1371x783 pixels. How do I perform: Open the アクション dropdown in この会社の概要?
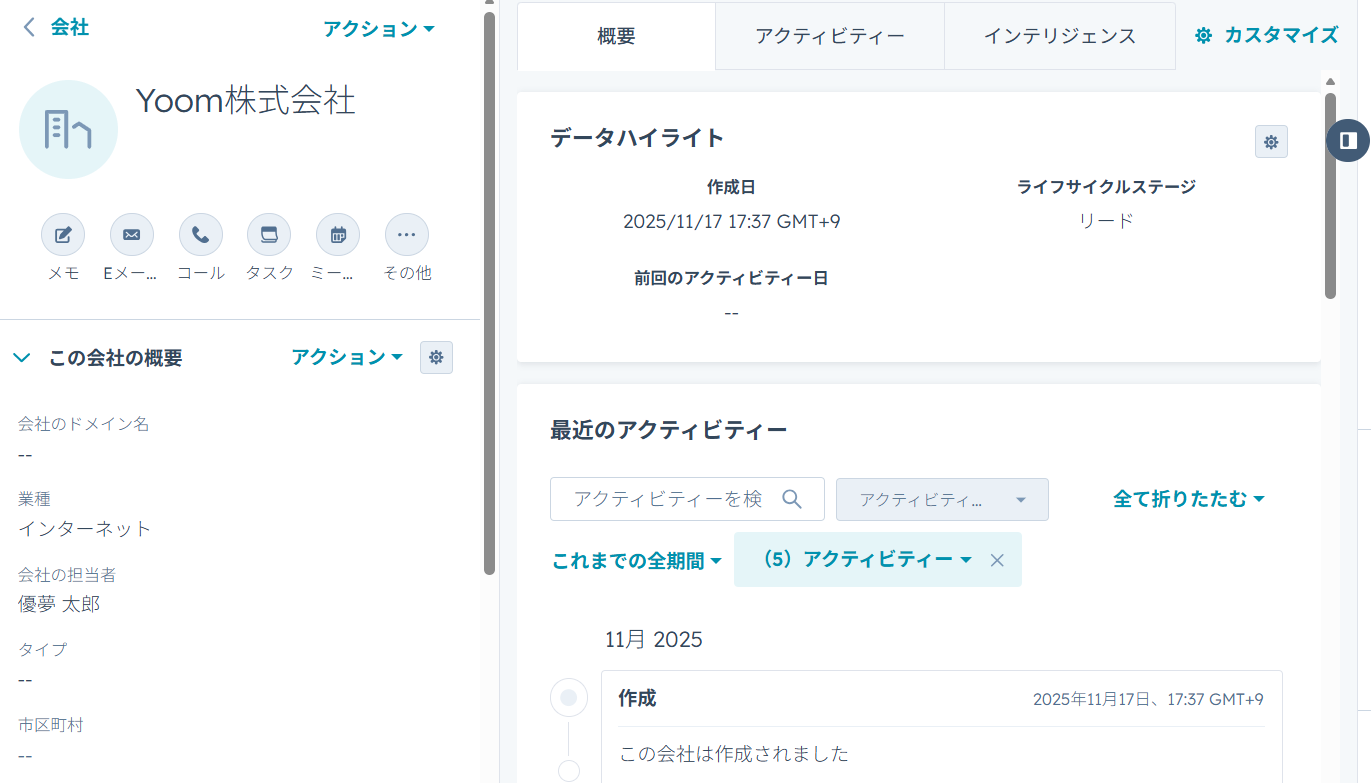point(347,357)
